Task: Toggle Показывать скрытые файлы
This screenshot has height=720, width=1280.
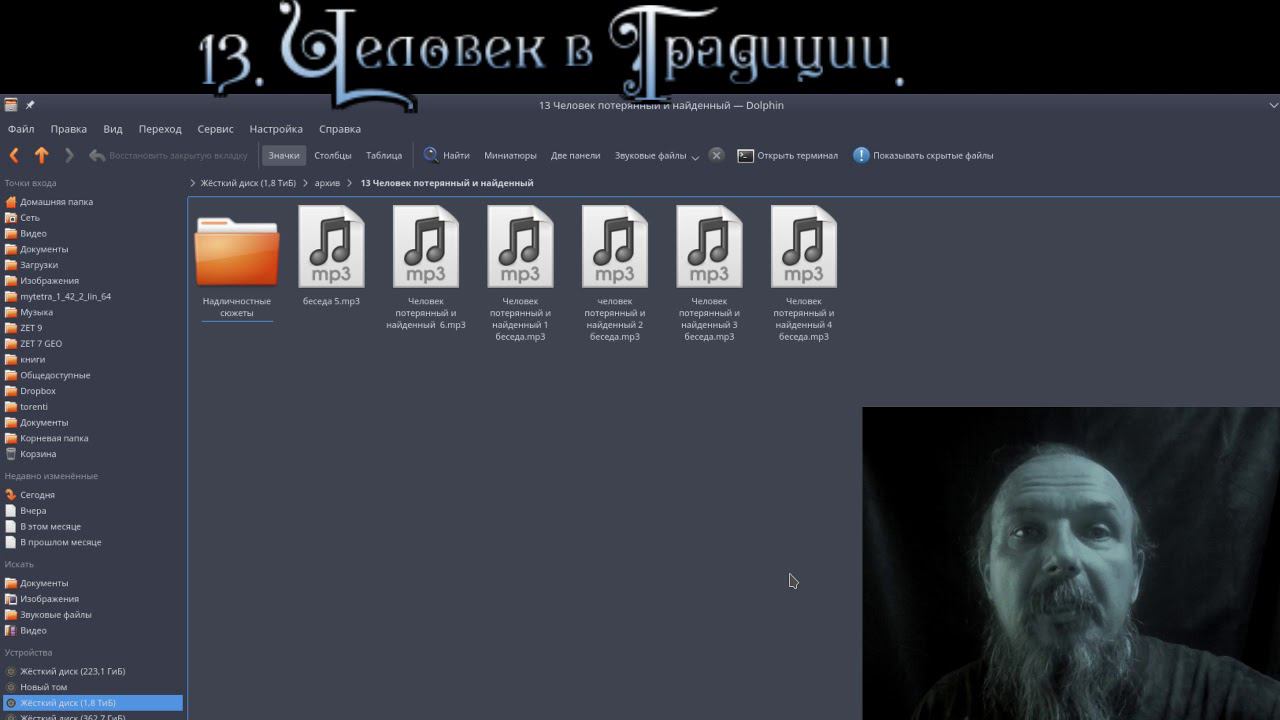Action: 923,155
